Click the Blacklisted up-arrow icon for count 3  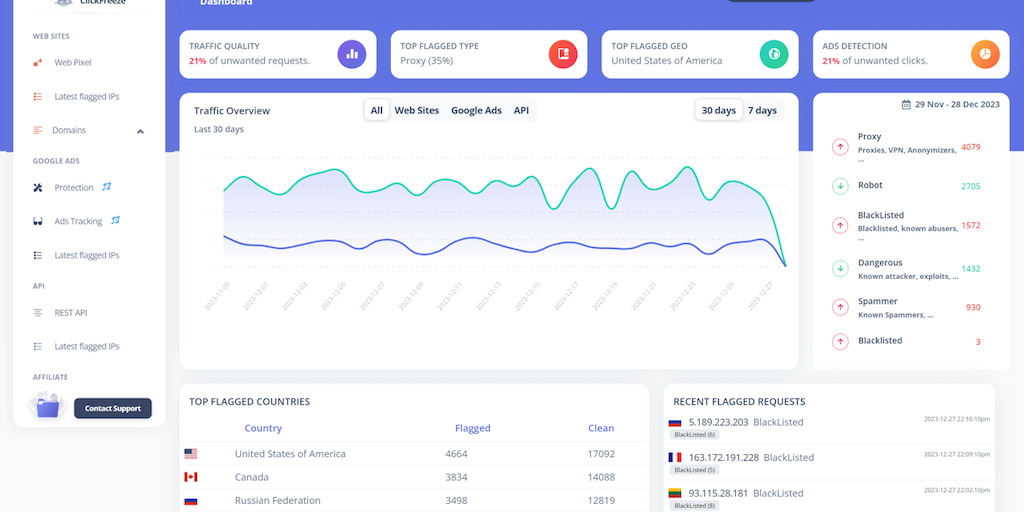[x=840, y=341]
